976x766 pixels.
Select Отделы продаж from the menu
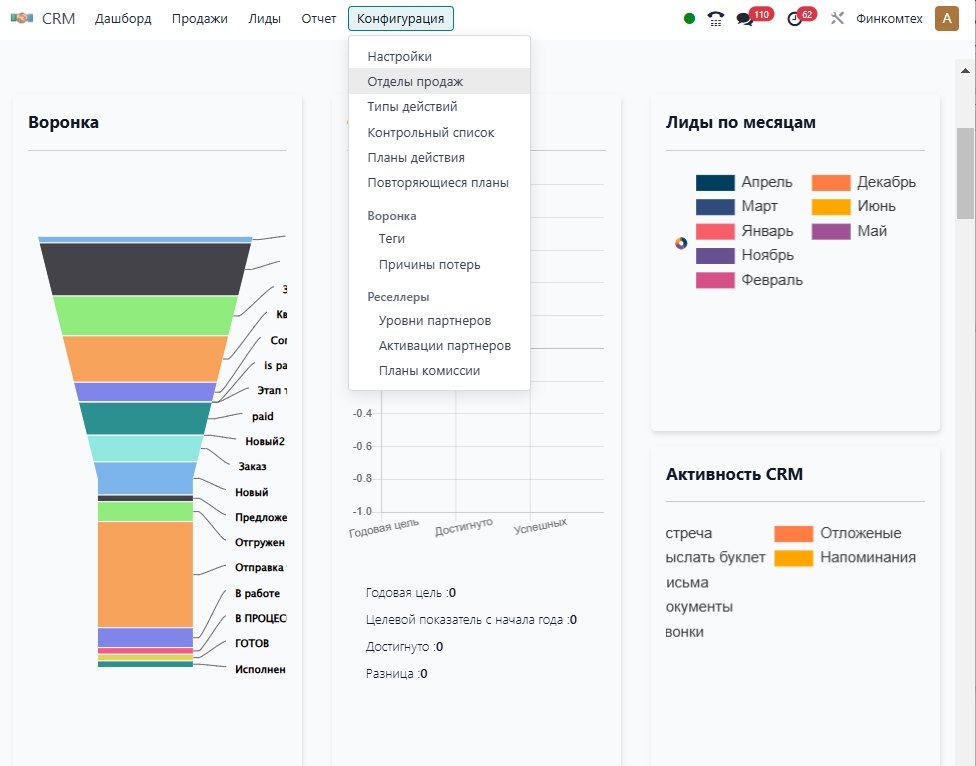(x=415, y=81)
